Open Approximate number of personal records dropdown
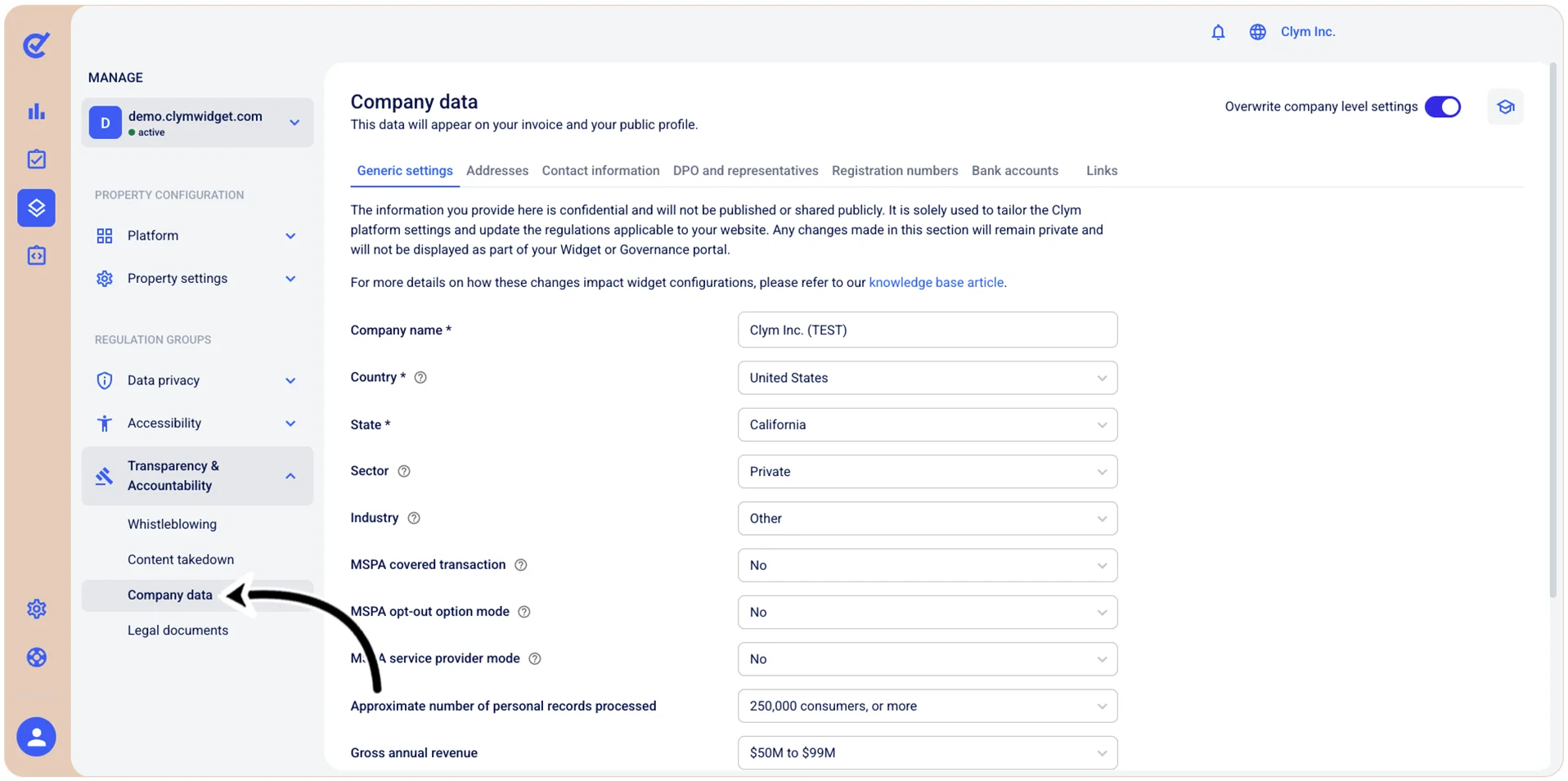This screenshot has height=781, width=1568. click(928, 706)
